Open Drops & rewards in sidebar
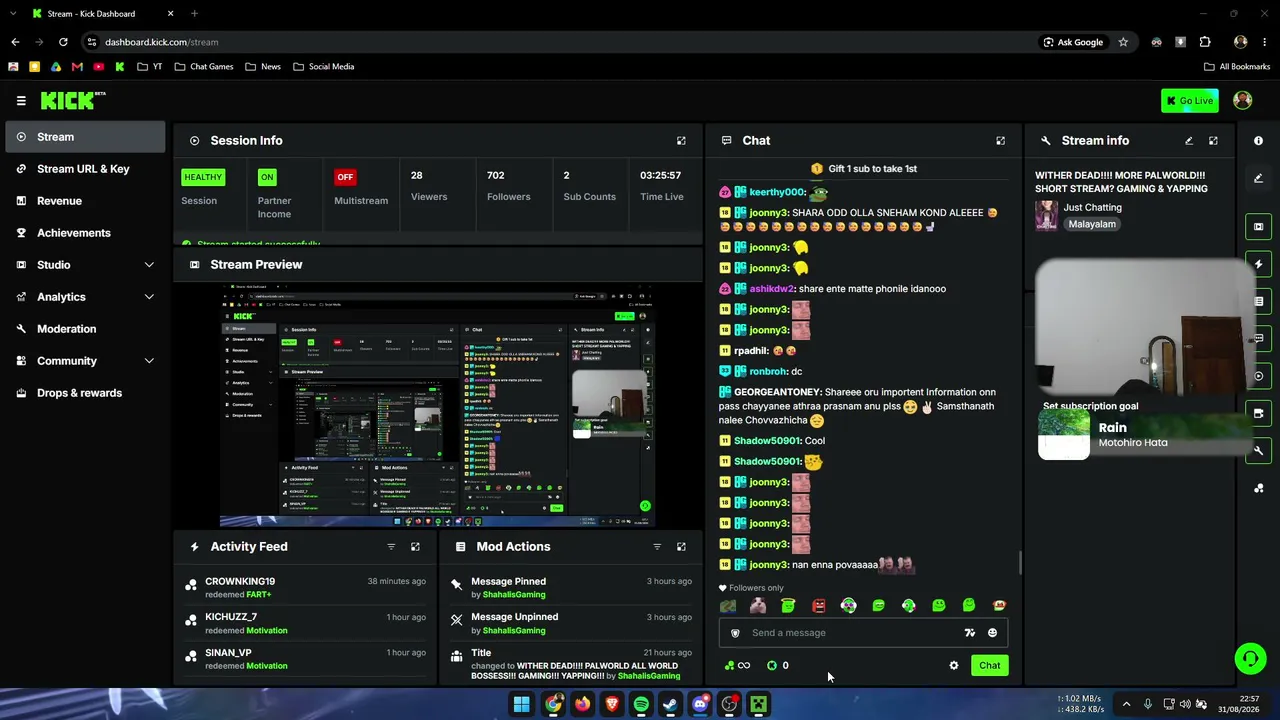This screenshot has width=1280, height=720. pyautogui.click(x=84, y=393)
